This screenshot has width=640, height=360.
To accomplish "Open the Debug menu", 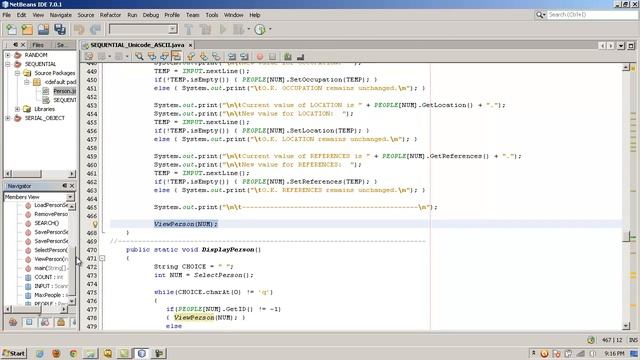I will 151,15.
